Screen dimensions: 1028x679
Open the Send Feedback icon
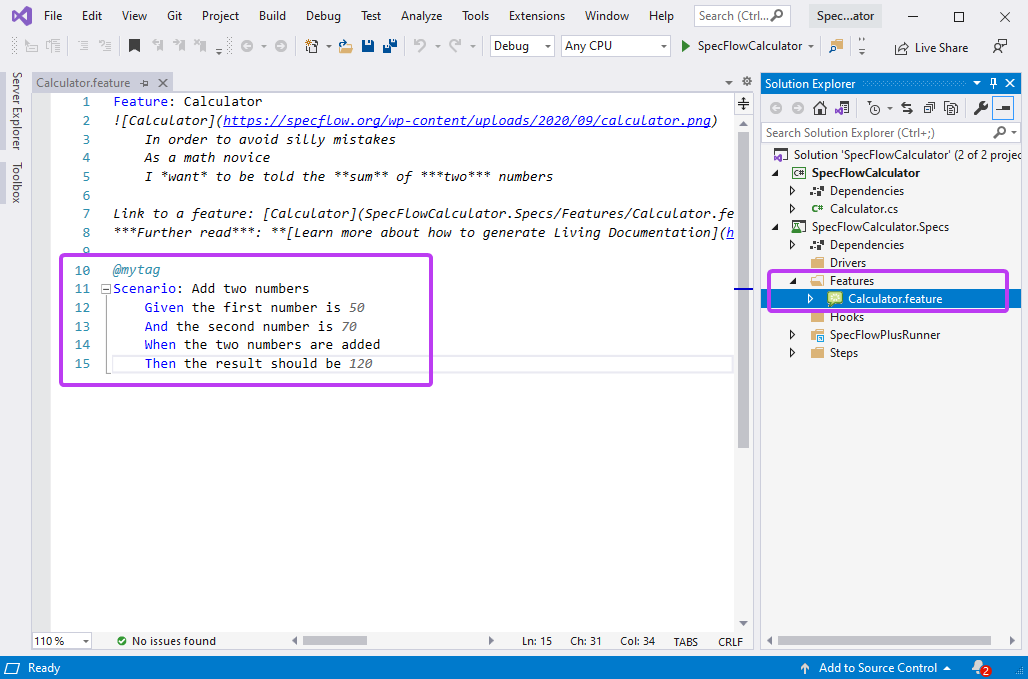click(x=1000, y=47)
